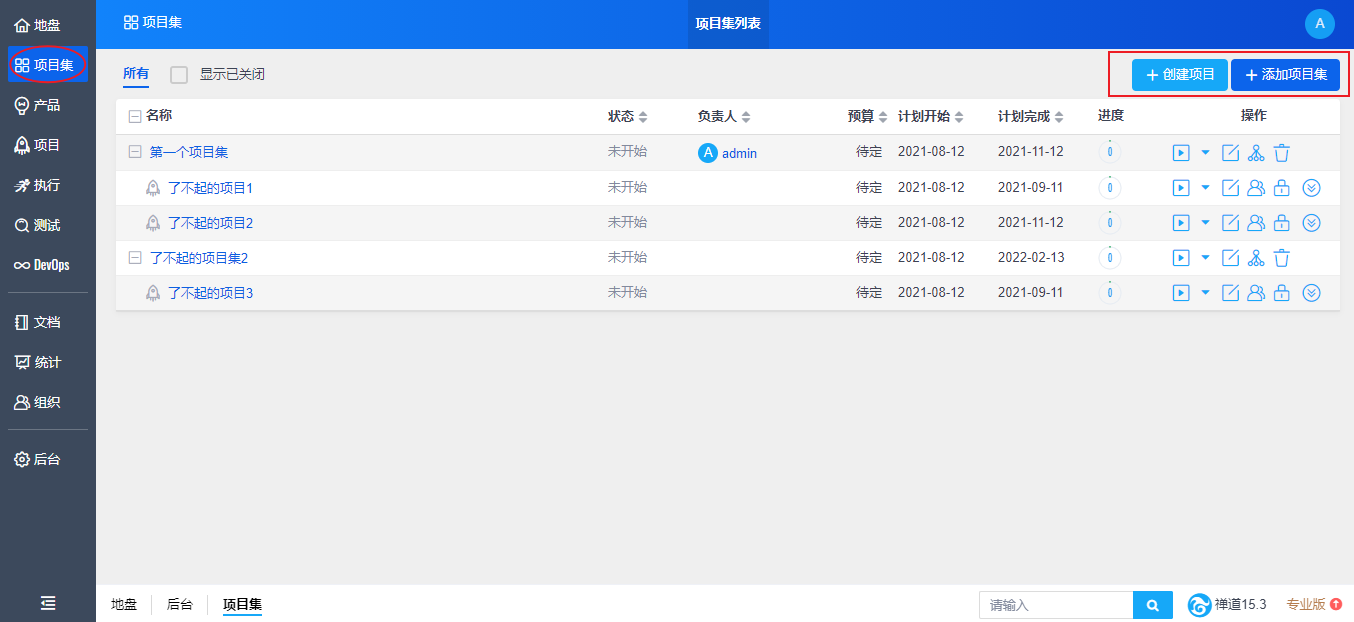Start the project 了不起的项目2
Viewport: 1354px width, 622px height.
[1181, 223]
